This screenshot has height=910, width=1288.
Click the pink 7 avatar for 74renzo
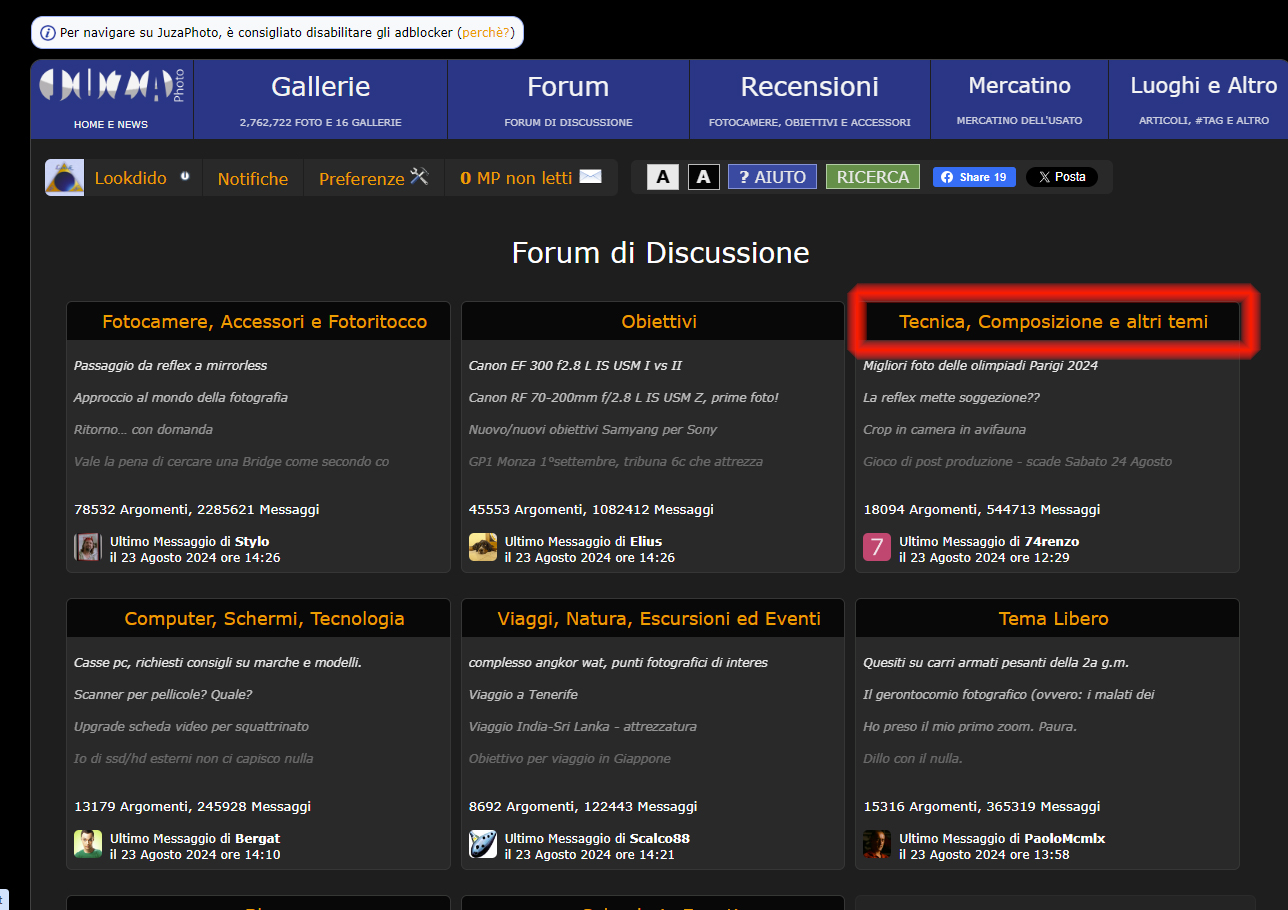pyautogui.click(x=877, y=548)
